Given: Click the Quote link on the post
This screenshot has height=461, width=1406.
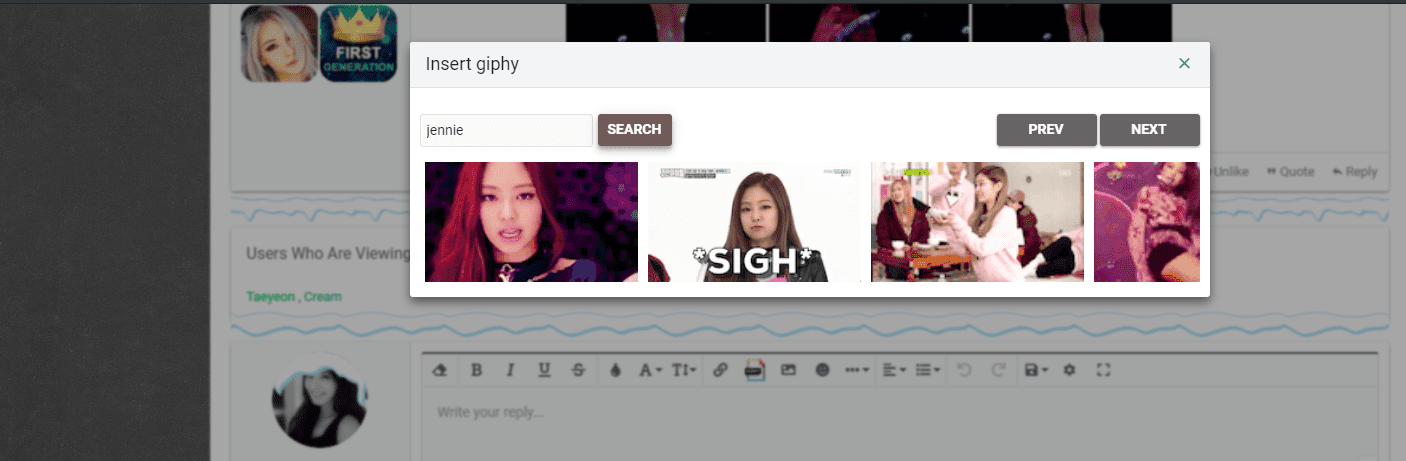Looking at the screenshot, I should (1290, 171).
